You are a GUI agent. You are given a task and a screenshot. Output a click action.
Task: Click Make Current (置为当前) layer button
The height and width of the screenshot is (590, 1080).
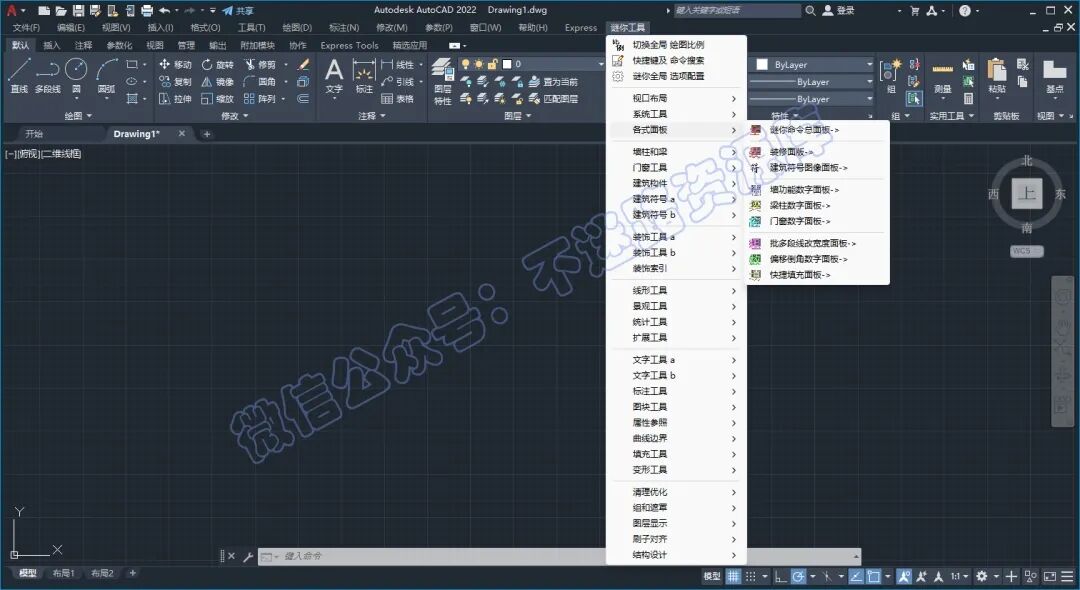(x=554, y=82)
